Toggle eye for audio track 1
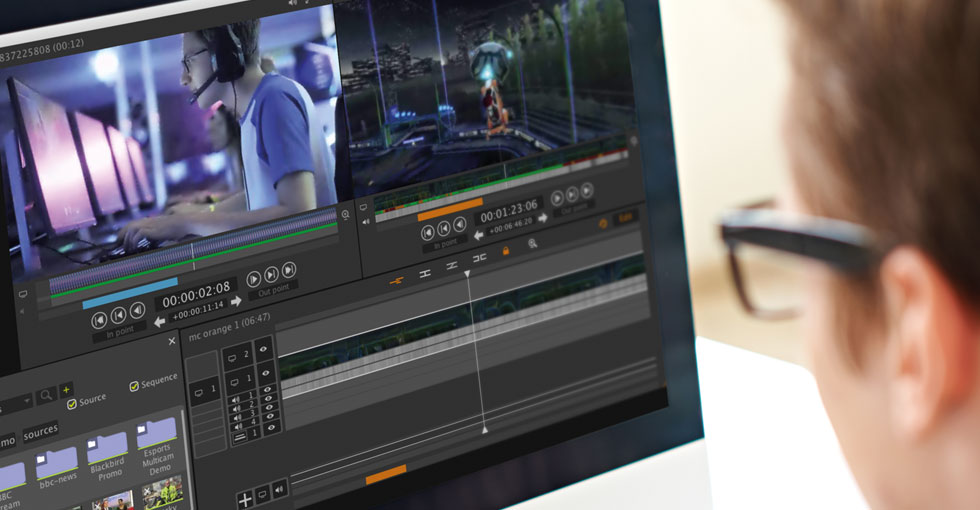980x510 pixels. click(268, 389)
